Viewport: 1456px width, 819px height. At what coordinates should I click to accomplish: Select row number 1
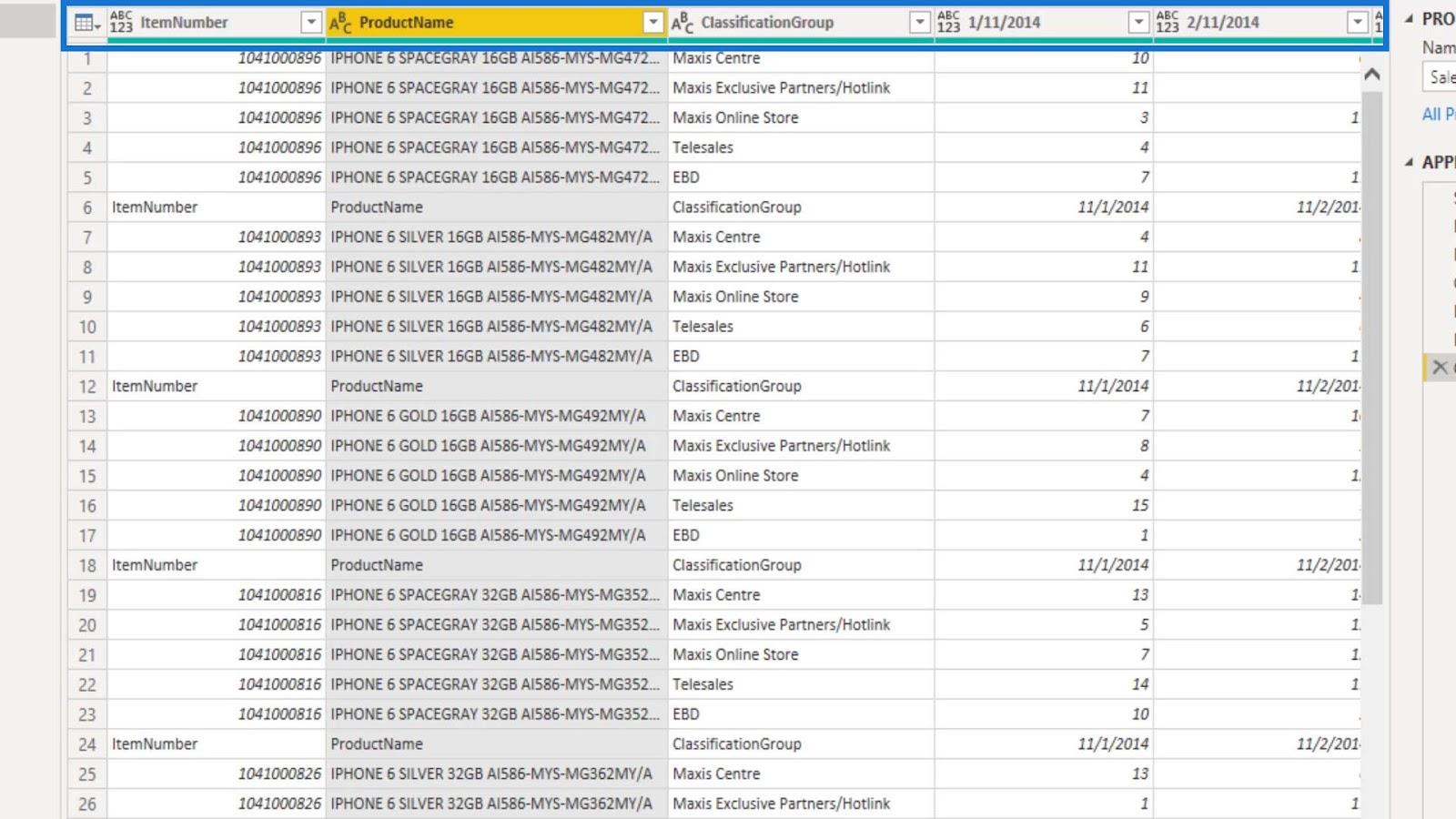coord(87,58)
